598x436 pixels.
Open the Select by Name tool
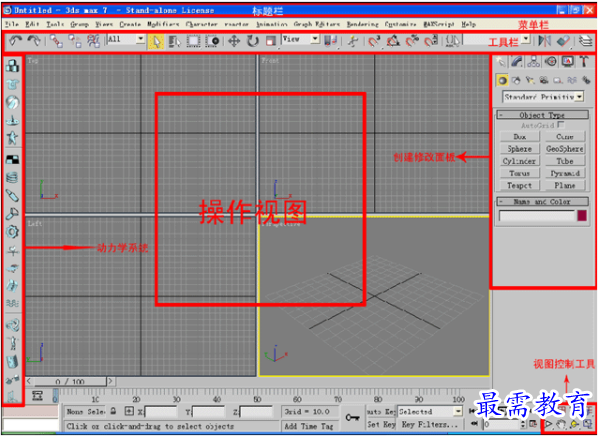(x=175, y=41)
